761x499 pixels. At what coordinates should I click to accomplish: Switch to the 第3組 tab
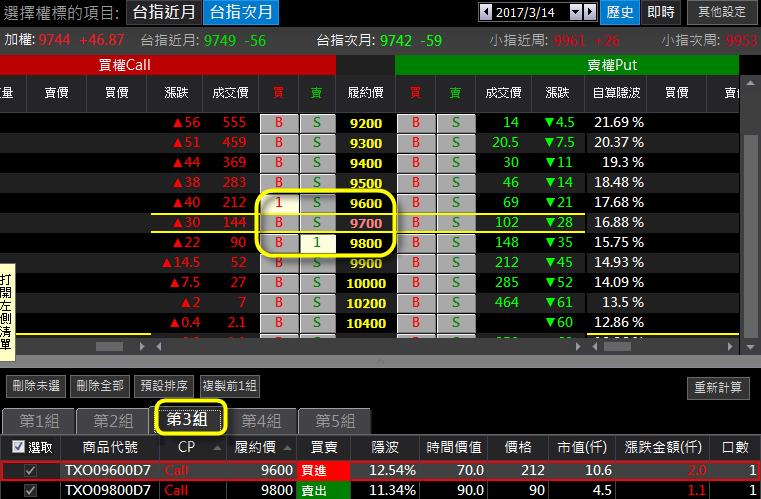[x=188, y=418]
